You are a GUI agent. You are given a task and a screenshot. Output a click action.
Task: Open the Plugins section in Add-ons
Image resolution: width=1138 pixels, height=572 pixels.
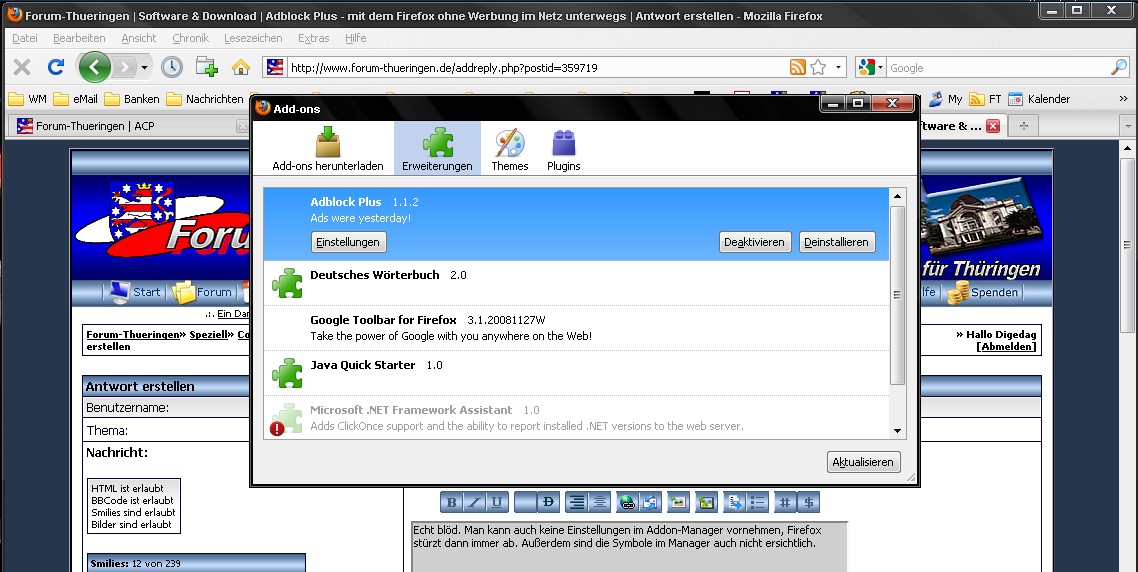(563, 149)
